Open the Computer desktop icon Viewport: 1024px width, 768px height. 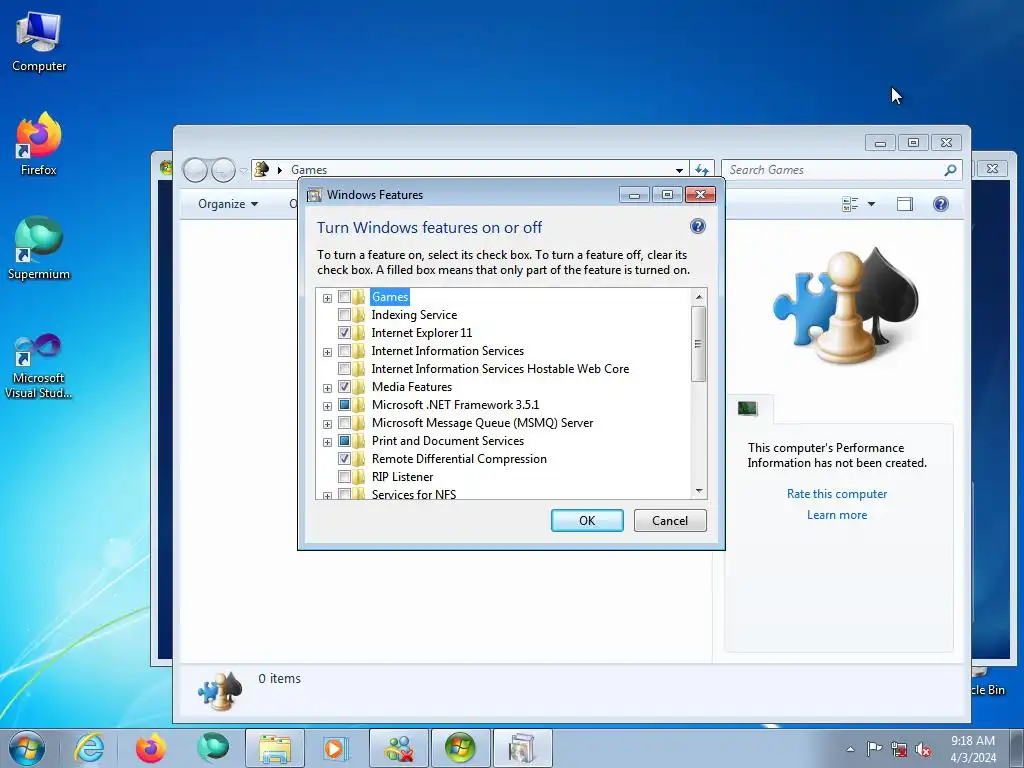pos(39,42)
